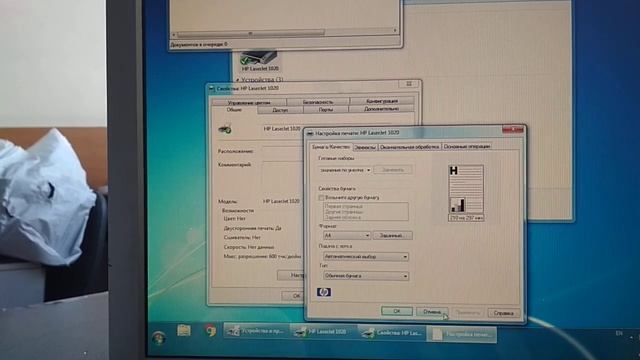Open the paper type plain paper dropdown

click(x=366, y=276)
